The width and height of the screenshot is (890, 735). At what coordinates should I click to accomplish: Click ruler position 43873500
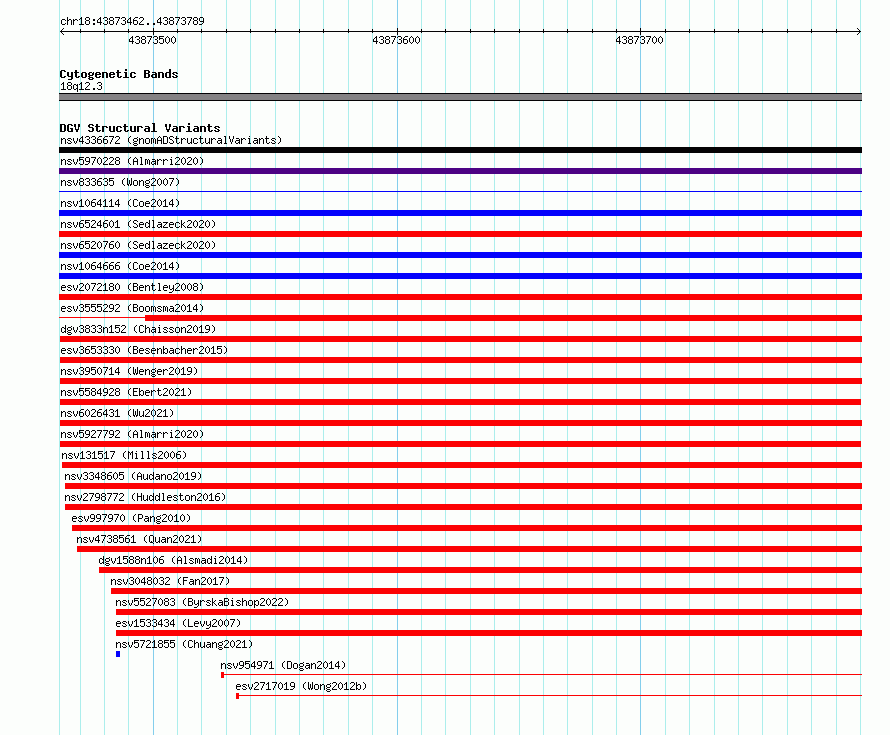click(x=152, y=40)
